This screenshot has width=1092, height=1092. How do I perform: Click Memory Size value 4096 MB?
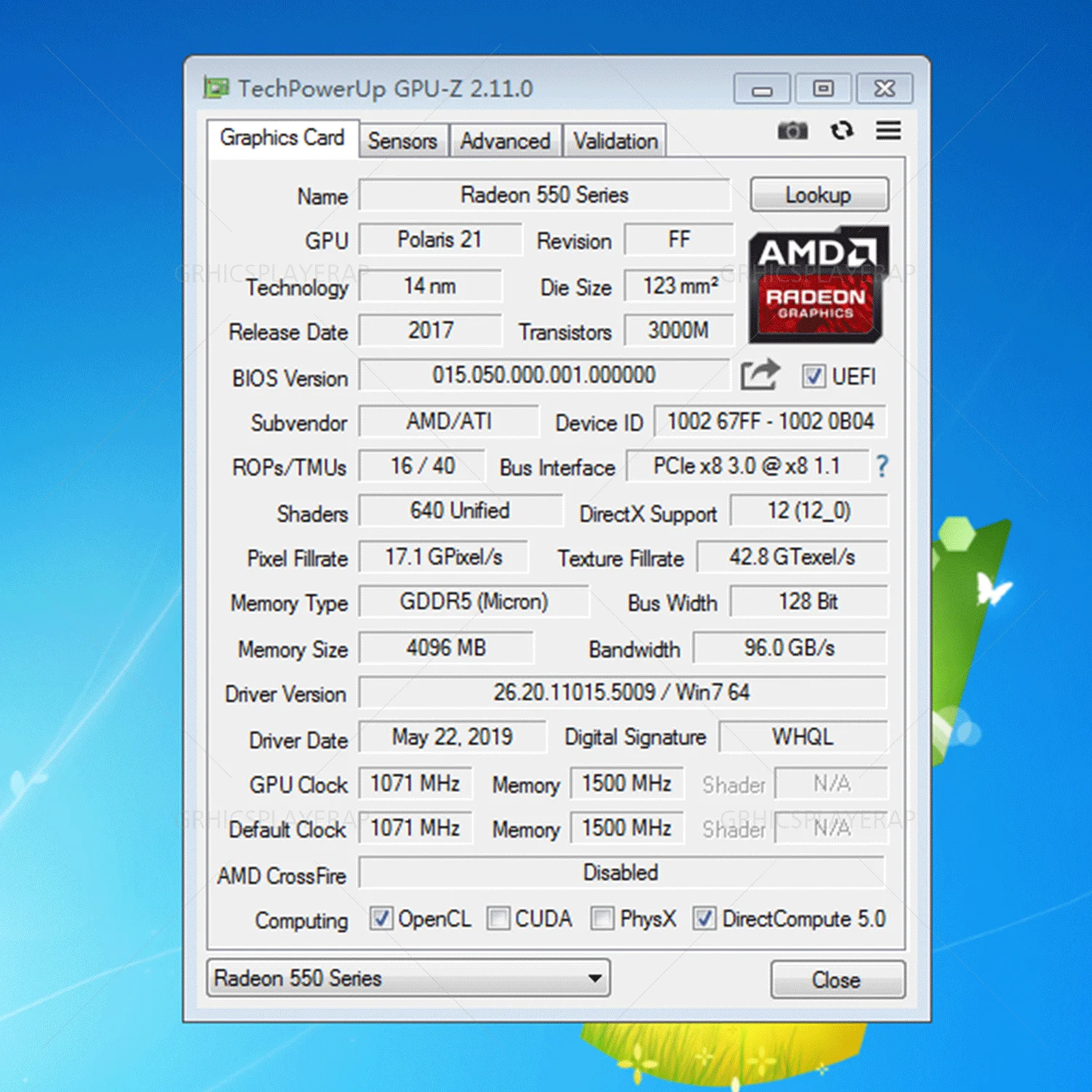point(446,647)
